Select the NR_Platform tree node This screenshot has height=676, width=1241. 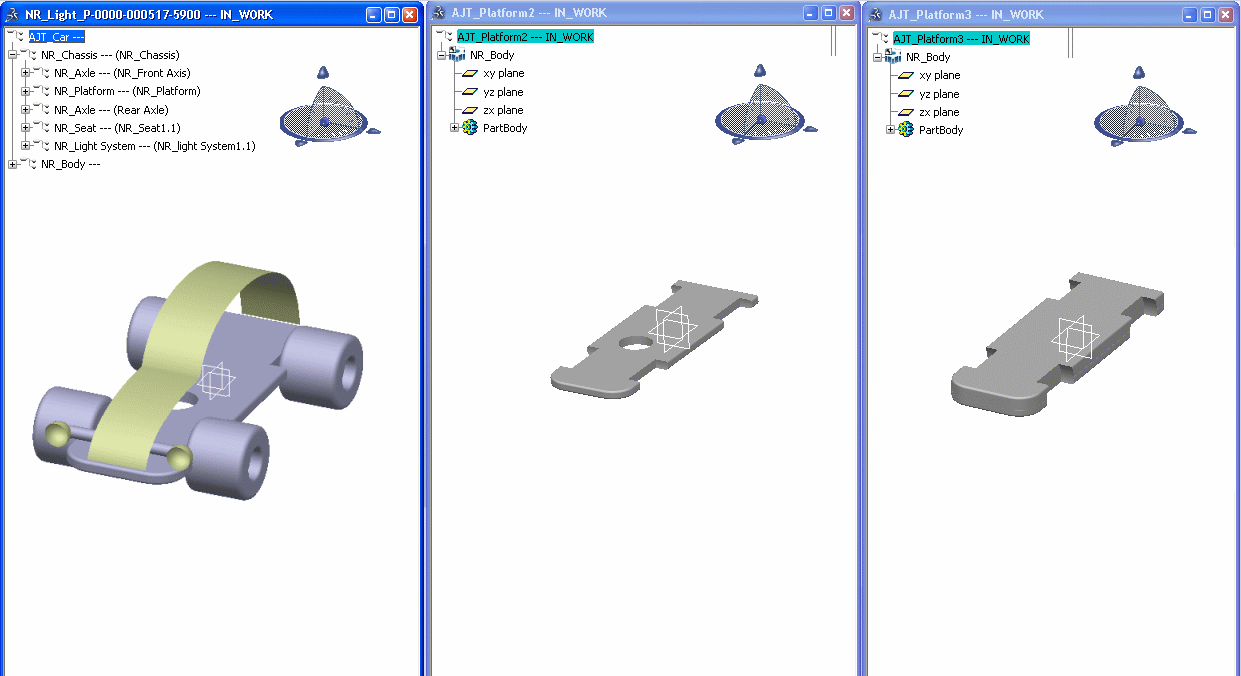[x=127, y=91]
